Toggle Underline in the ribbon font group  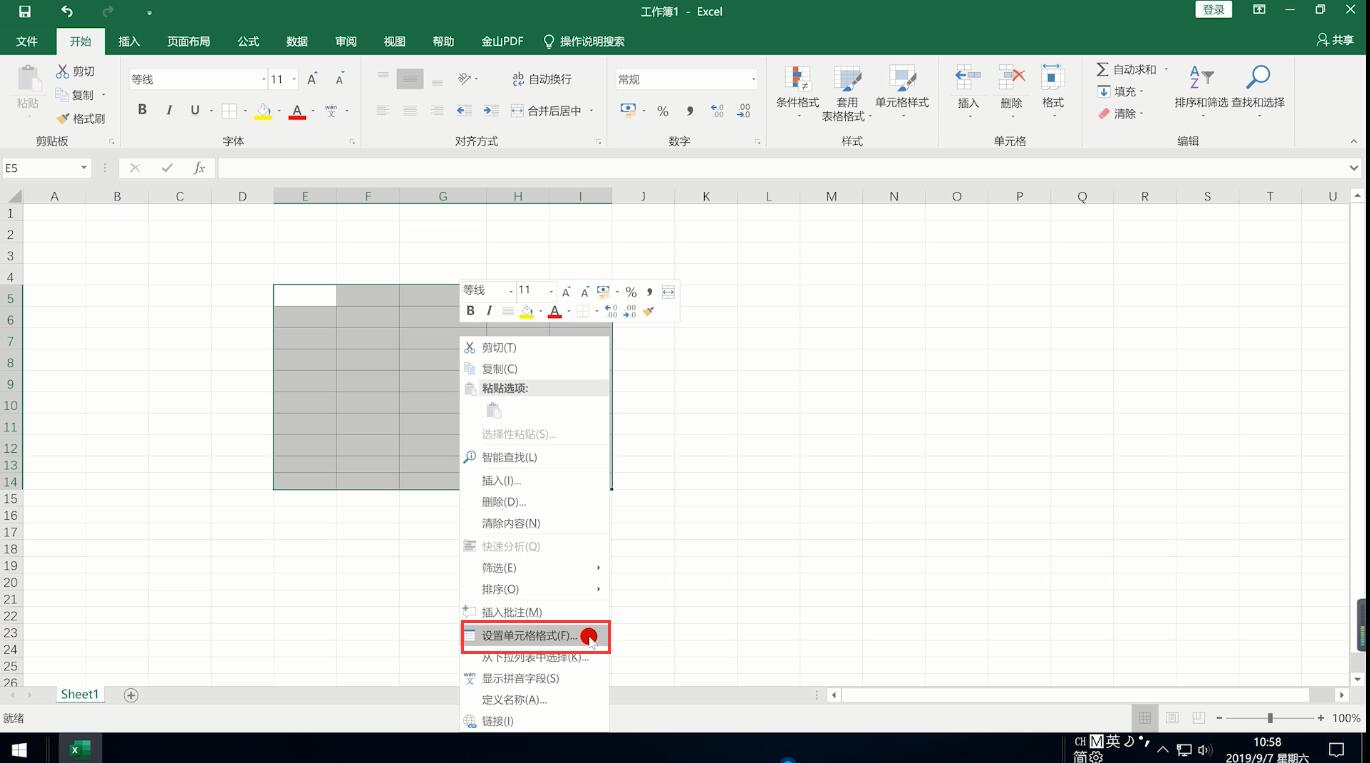(x=195, y=110)
